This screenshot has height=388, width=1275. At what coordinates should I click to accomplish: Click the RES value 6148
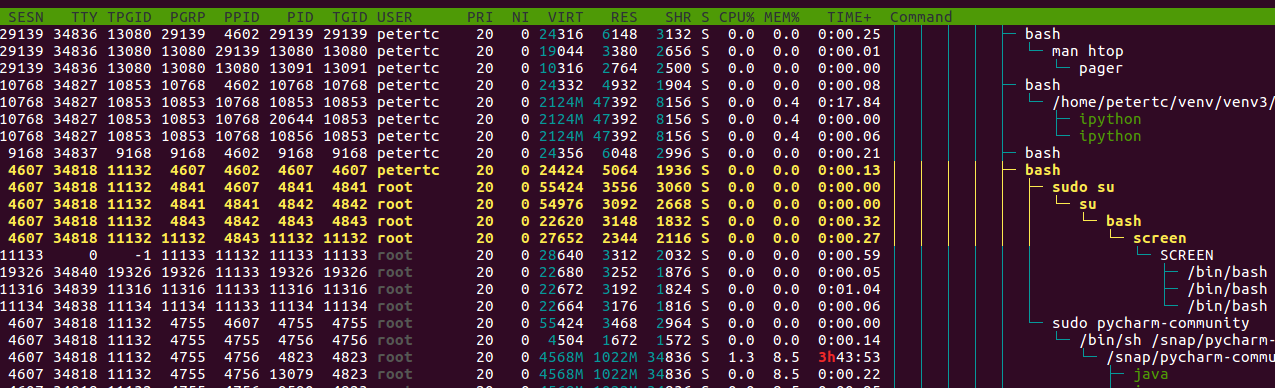tap(620, 35)
